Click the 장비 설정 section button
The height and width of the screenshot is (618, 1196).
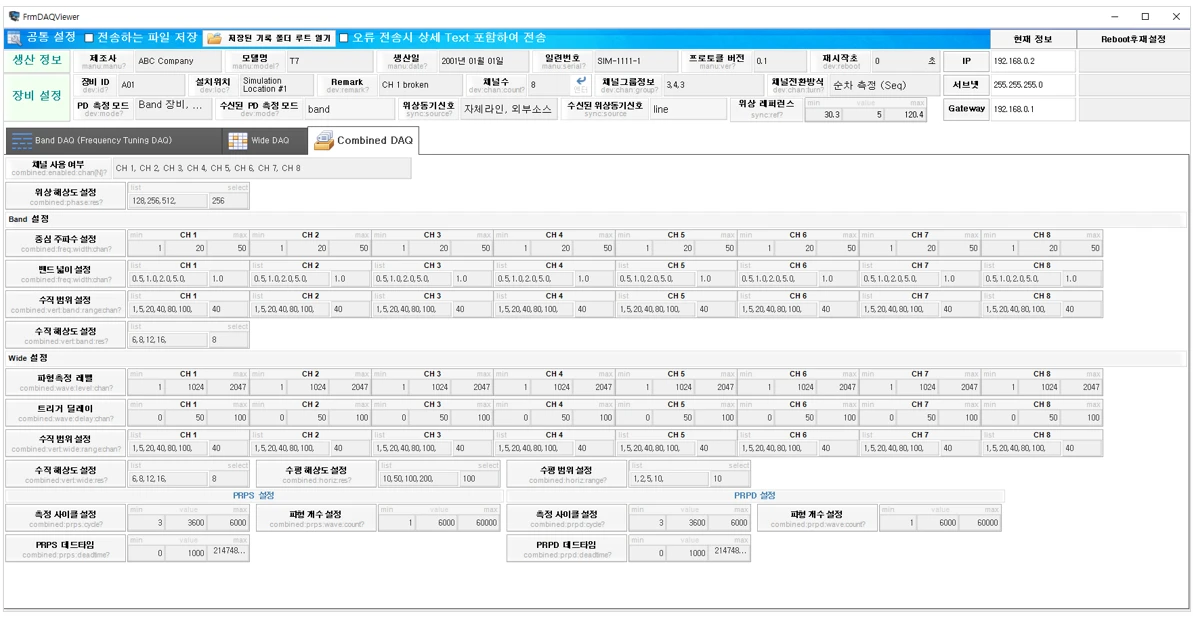[x=37, y=96]
